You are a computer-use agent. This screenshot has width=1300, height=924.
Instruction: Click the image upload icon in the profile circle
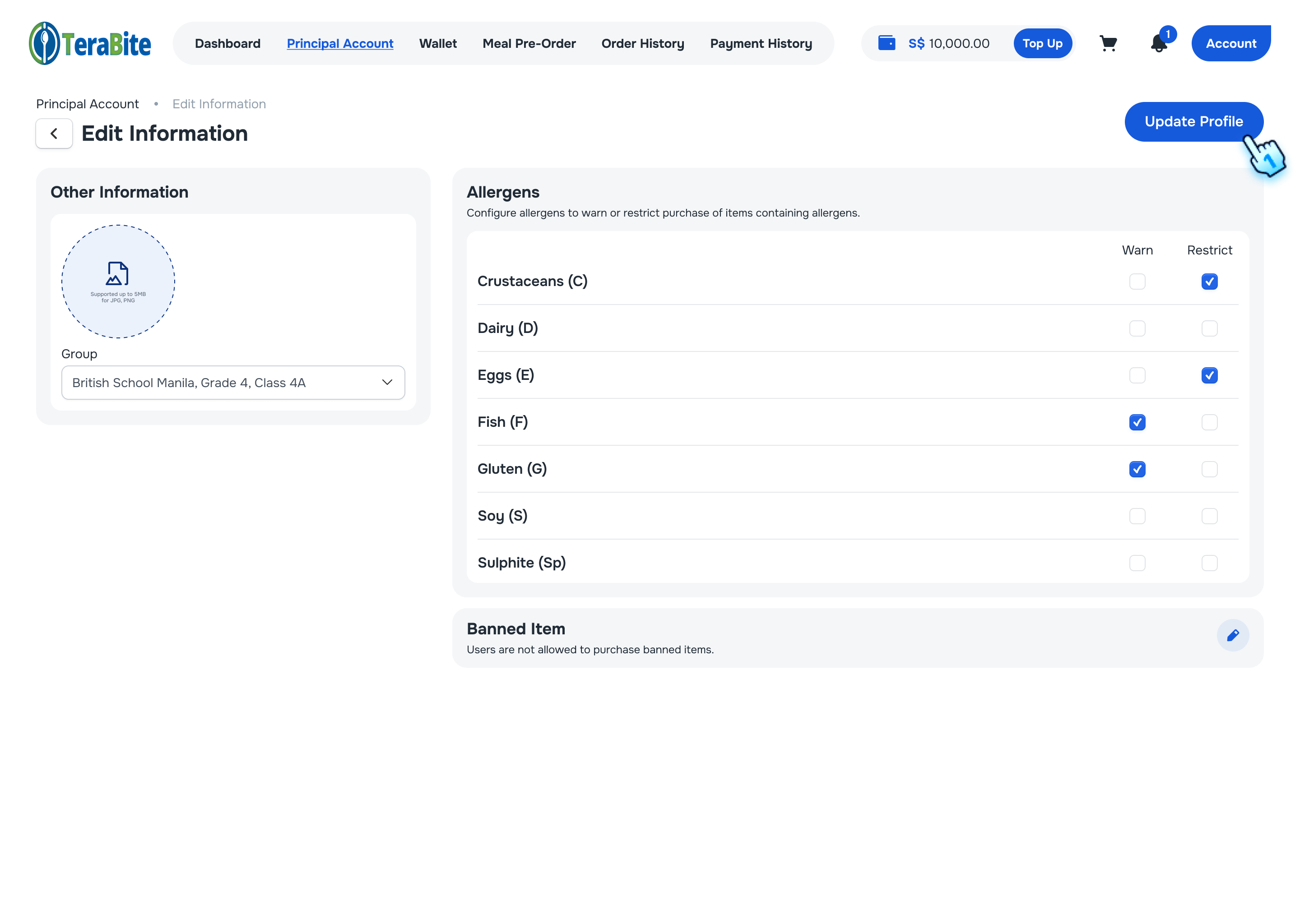point(118,274)
